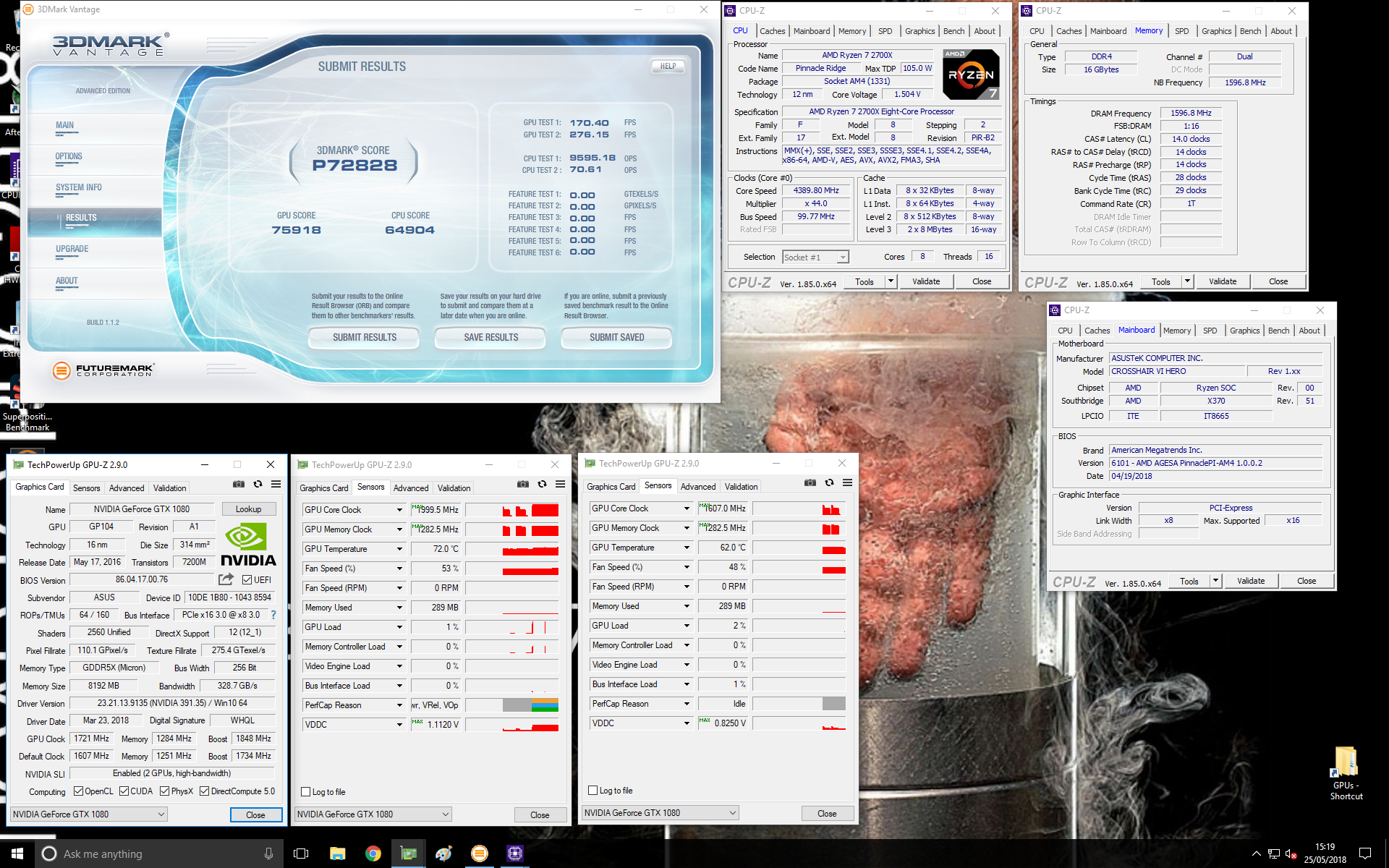1389x868 pixels.
Task: Open Validation tab in middle GPU-Z
Action: pyautogui.click(x=454, y=488)
